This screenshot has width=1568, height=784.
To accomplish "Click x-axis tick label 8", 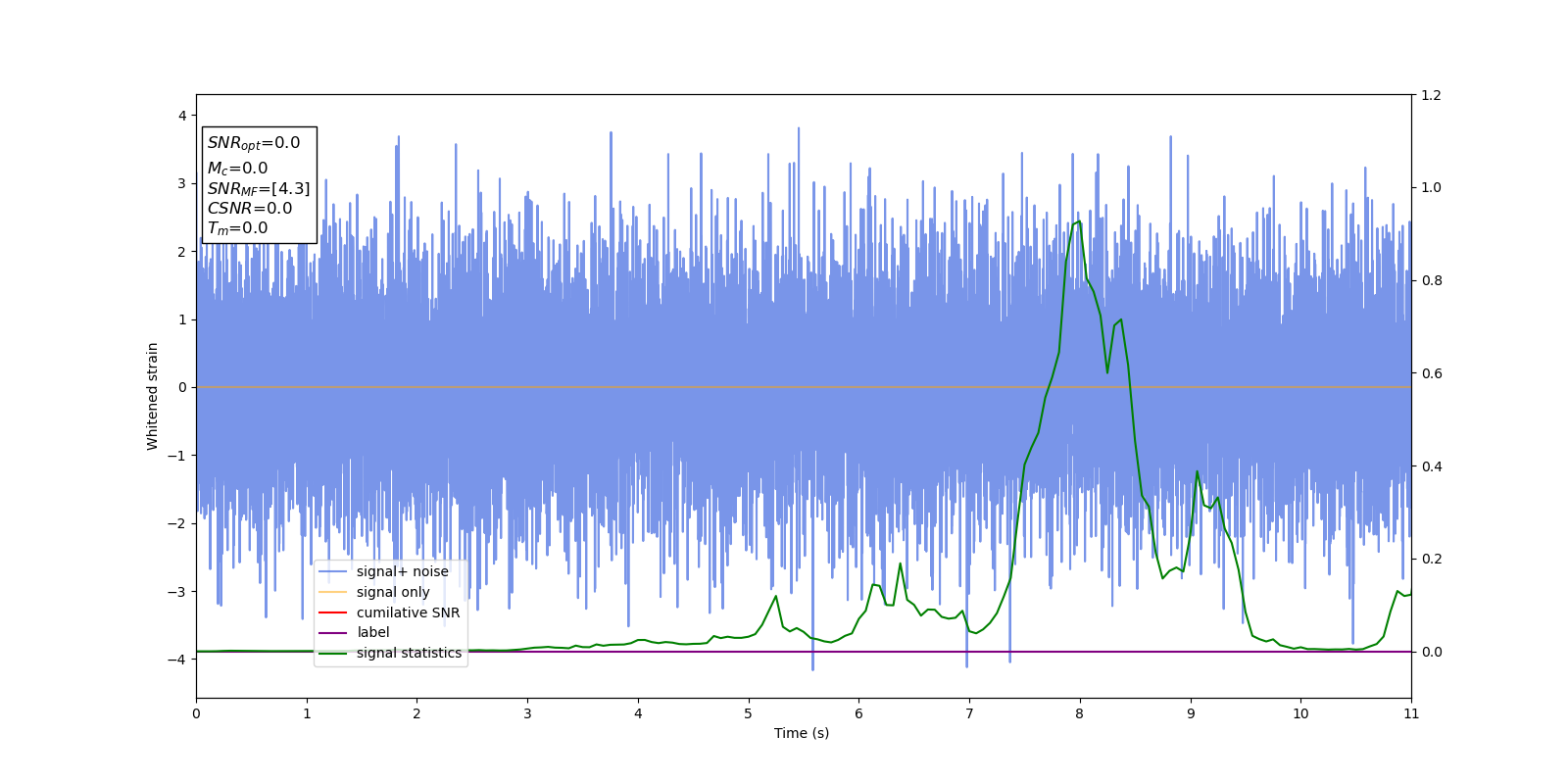I will point(1080,713).
